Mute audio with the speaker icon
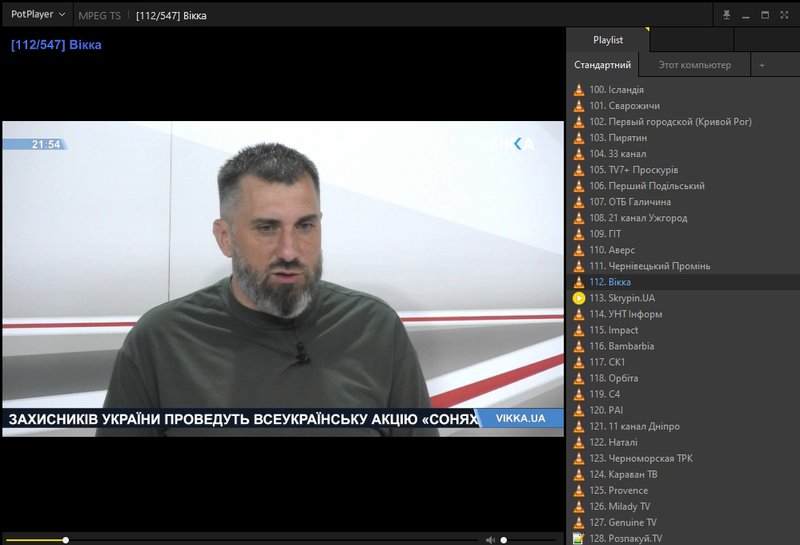The width and height of the screenshot is (800, 545). pyautogui.click(x=490, y=540)
